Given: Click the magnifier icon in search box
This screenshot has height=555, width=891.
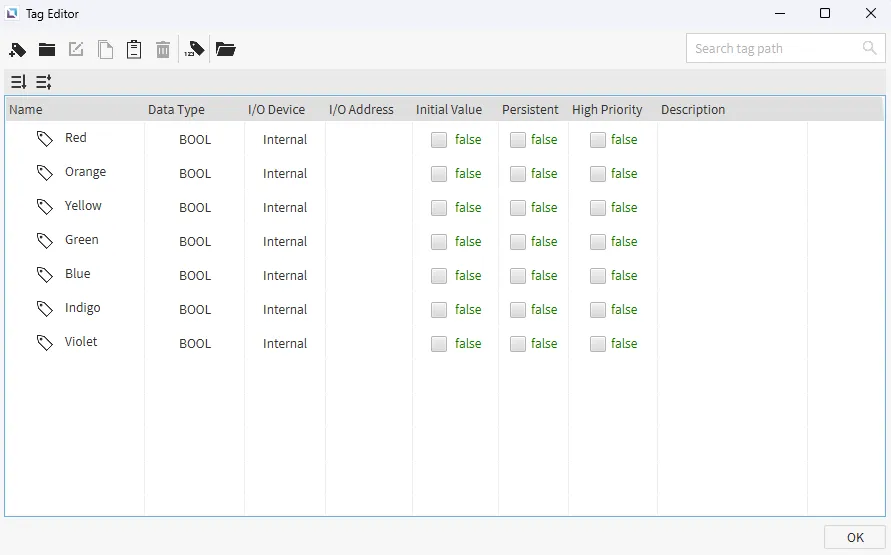Looking at the screenshot, I should point(870,48).
